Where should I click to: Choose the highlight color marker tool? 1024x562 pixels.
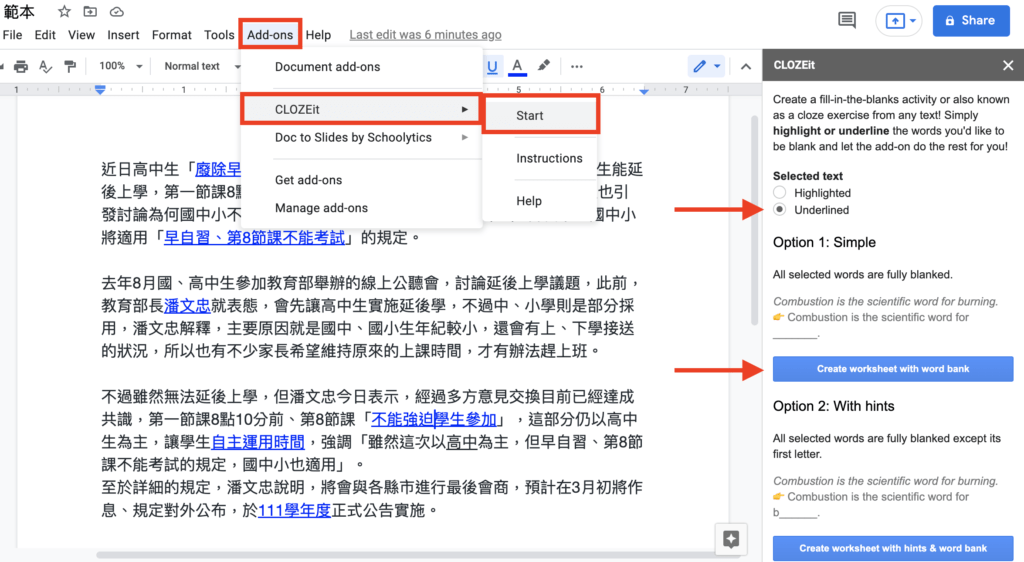[x=543, y=66]
